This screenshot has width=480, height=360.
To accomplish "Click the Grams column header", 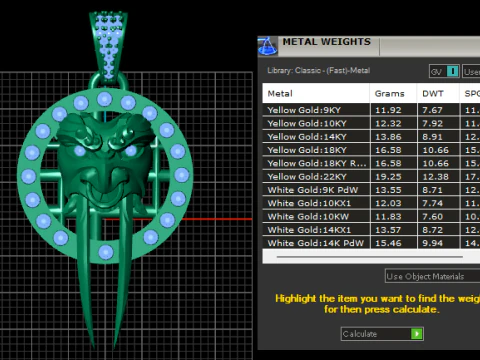I will [x=393, y=93].
